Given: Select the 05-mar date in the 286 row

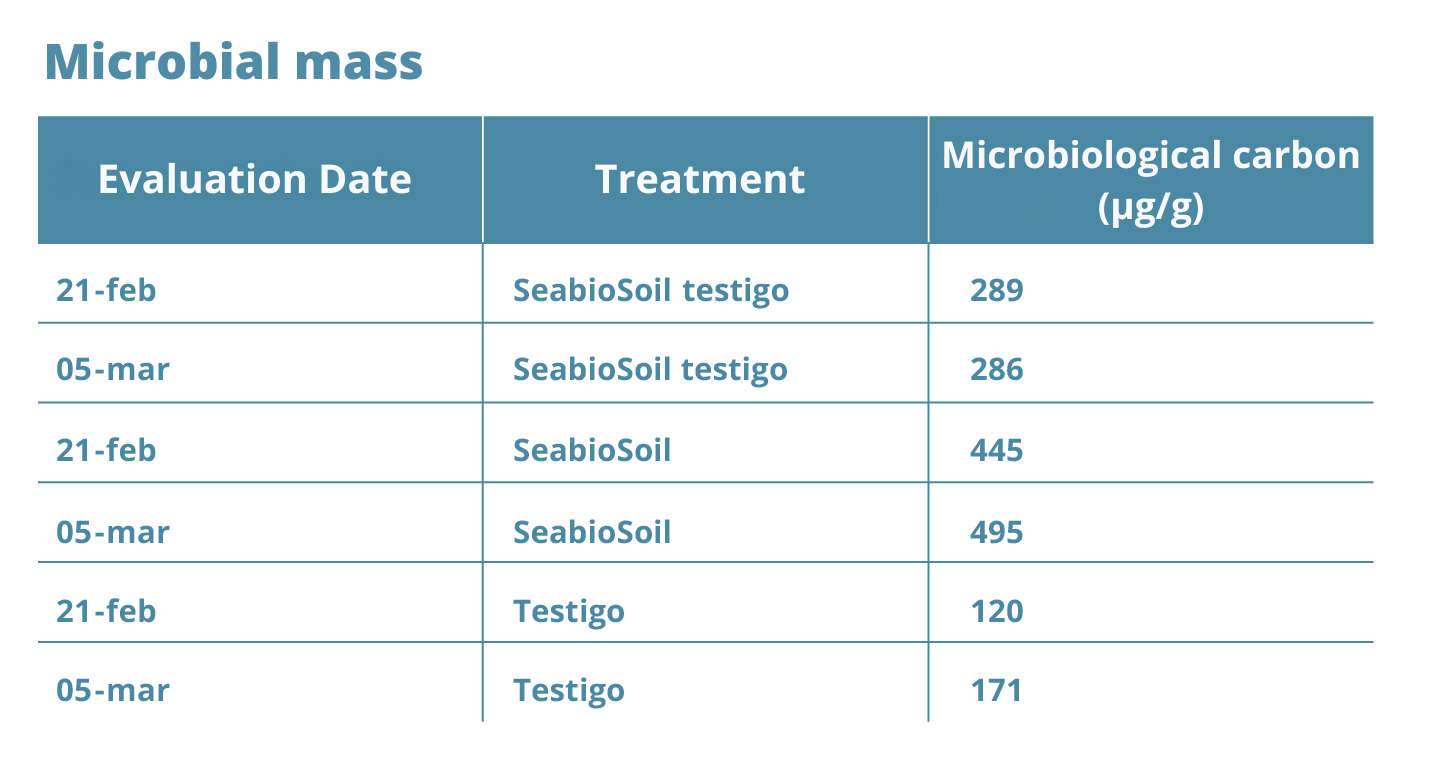Looking at the screenshot, I should (113, 370).
